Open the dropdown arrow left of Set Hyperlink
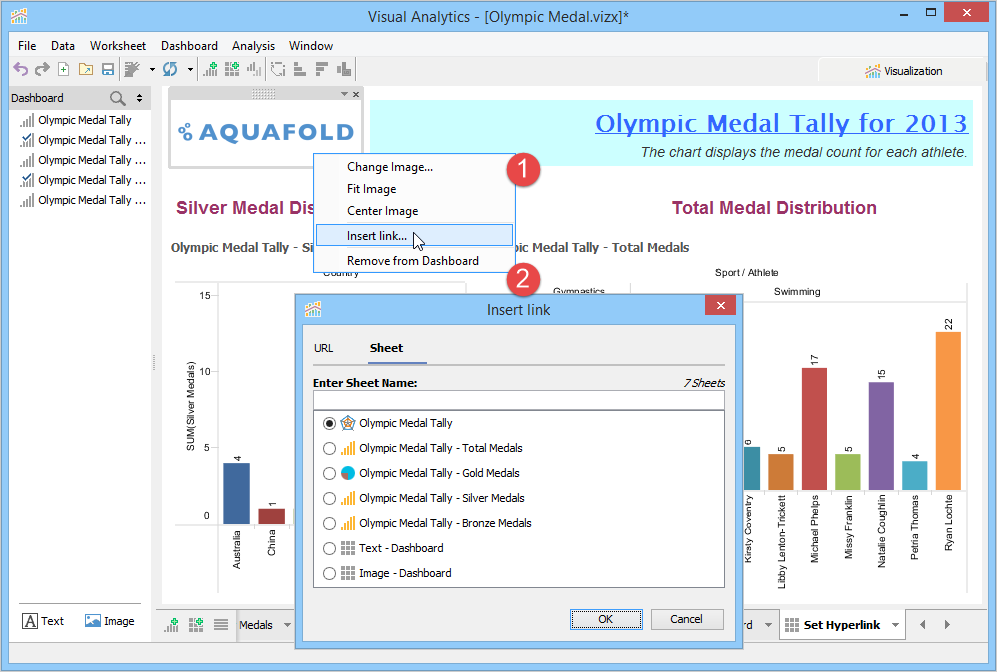Image resolution: width=997 pixels, height=672 pixels. click(768, 625)
